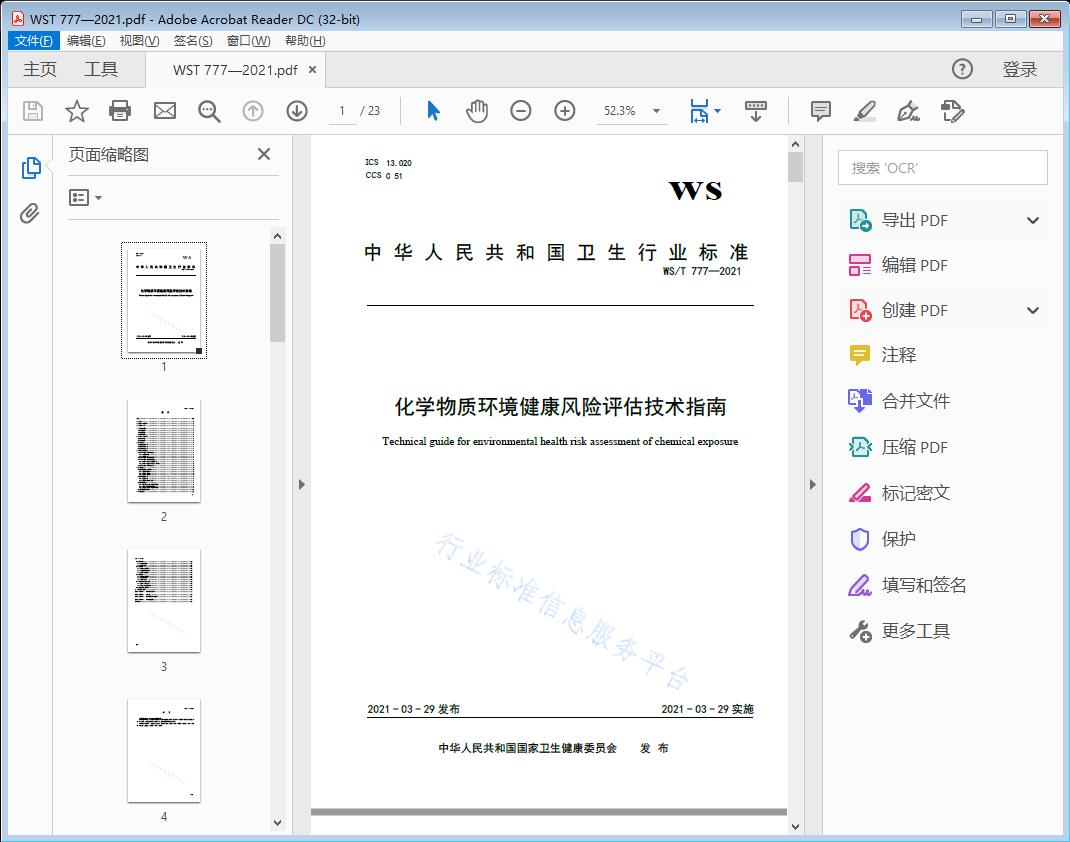Activate the arrow selection tool
Screen dimensions: 1070x842
(433, 111)
